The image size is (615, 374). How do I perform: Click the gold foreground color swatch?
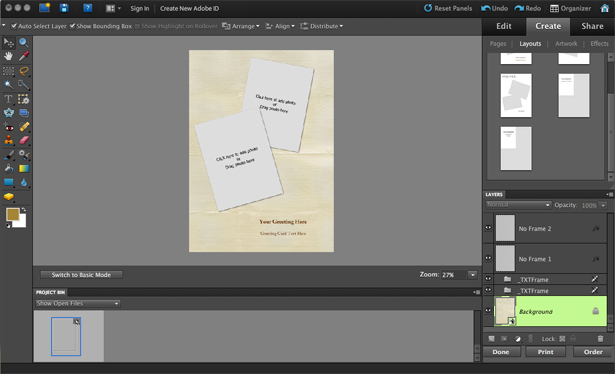[13, 214]
